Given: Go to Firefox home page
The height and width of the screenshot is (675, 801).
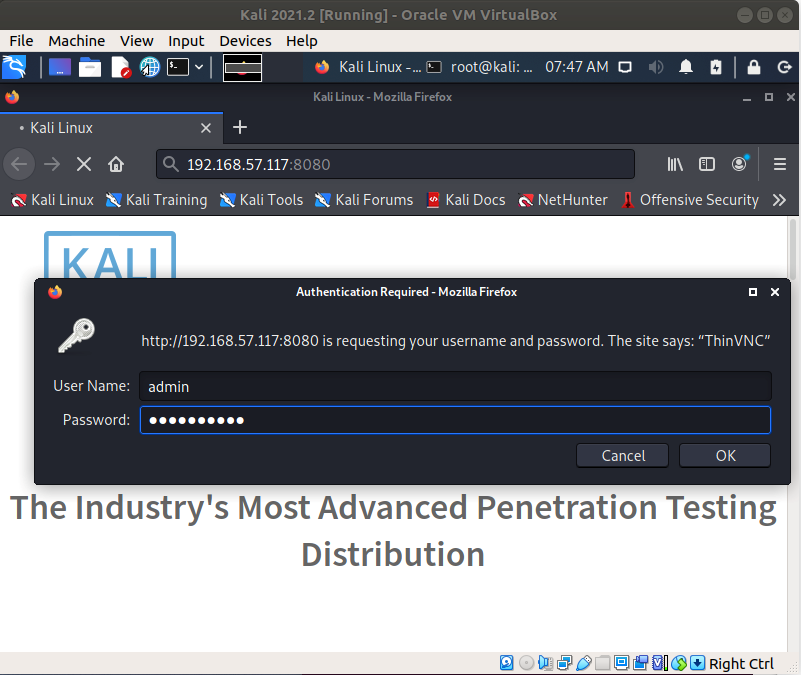Looking at the screenshot, I should click(x=116, y=165).
